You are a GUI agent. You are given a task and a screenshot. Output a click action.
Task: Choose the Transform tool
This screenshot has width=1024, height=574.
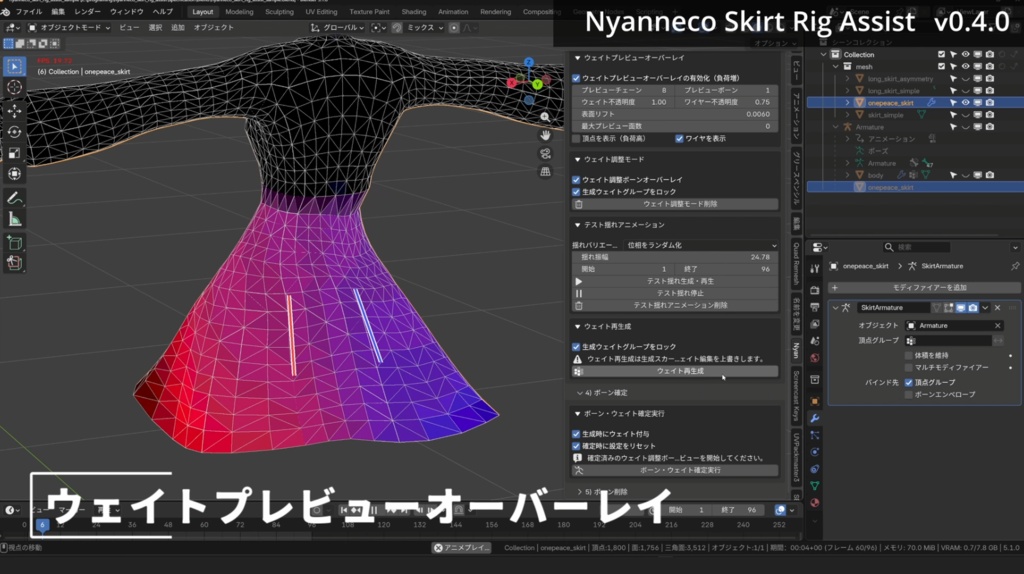coord(14,174)
